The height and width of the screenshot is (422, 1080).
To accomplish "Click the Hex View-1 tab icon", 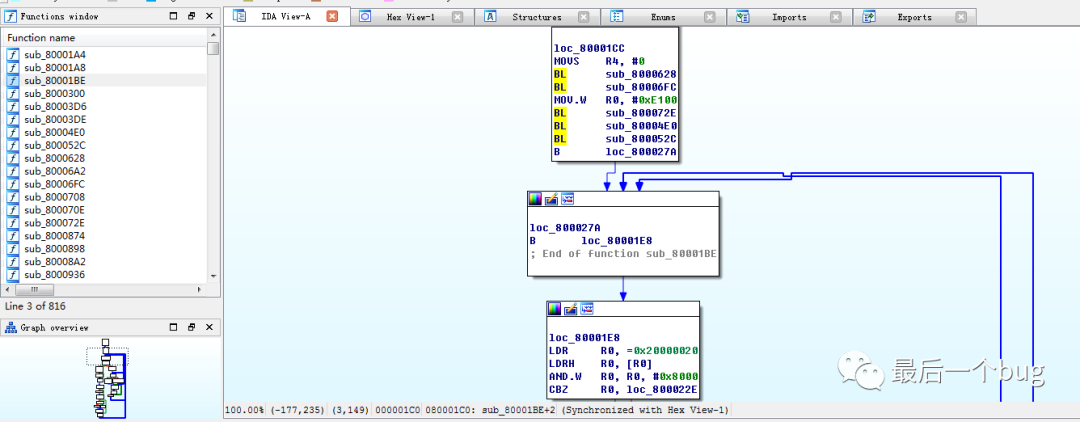I will [365, 17].
